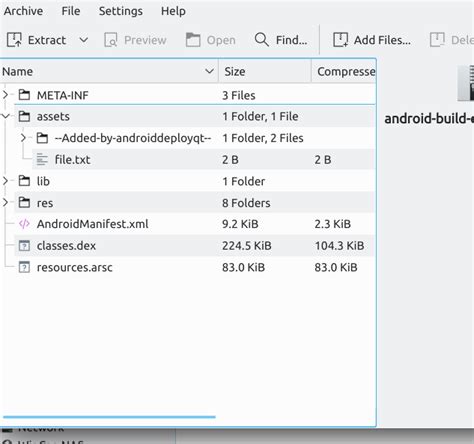Open the File menu
The image size is (474, 444).
71,11
